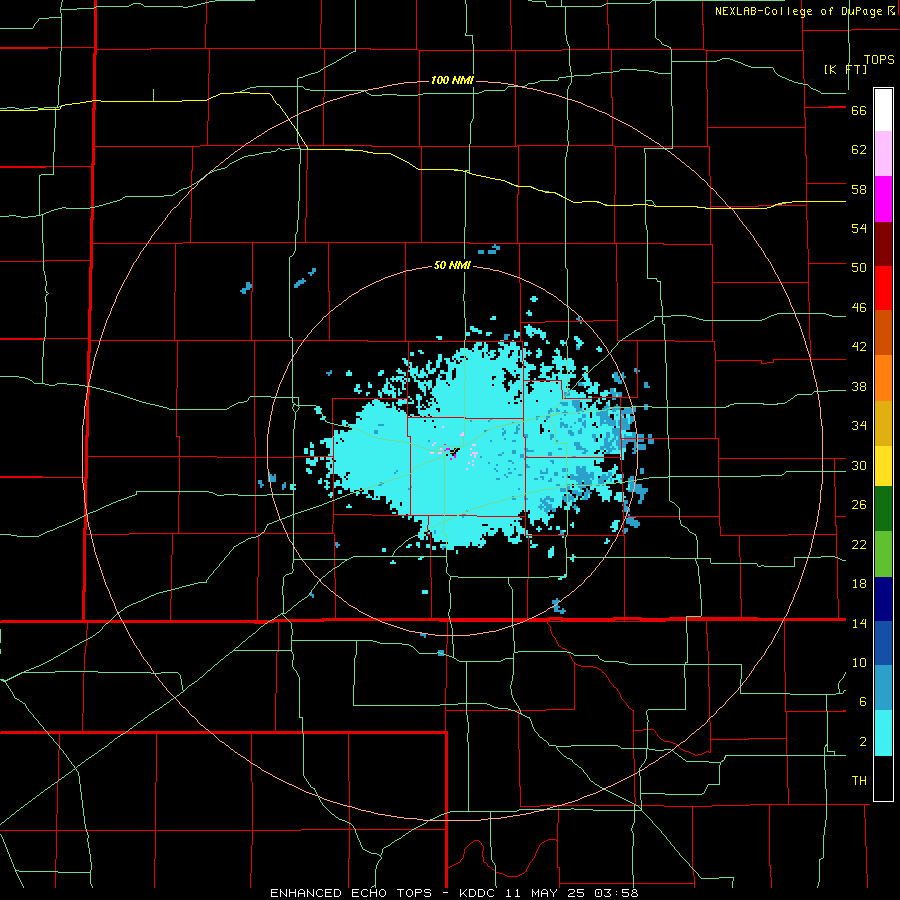This screenshot has width=900, height=900.
Task: Click the legend value "38"
Action: click(859, 387)
